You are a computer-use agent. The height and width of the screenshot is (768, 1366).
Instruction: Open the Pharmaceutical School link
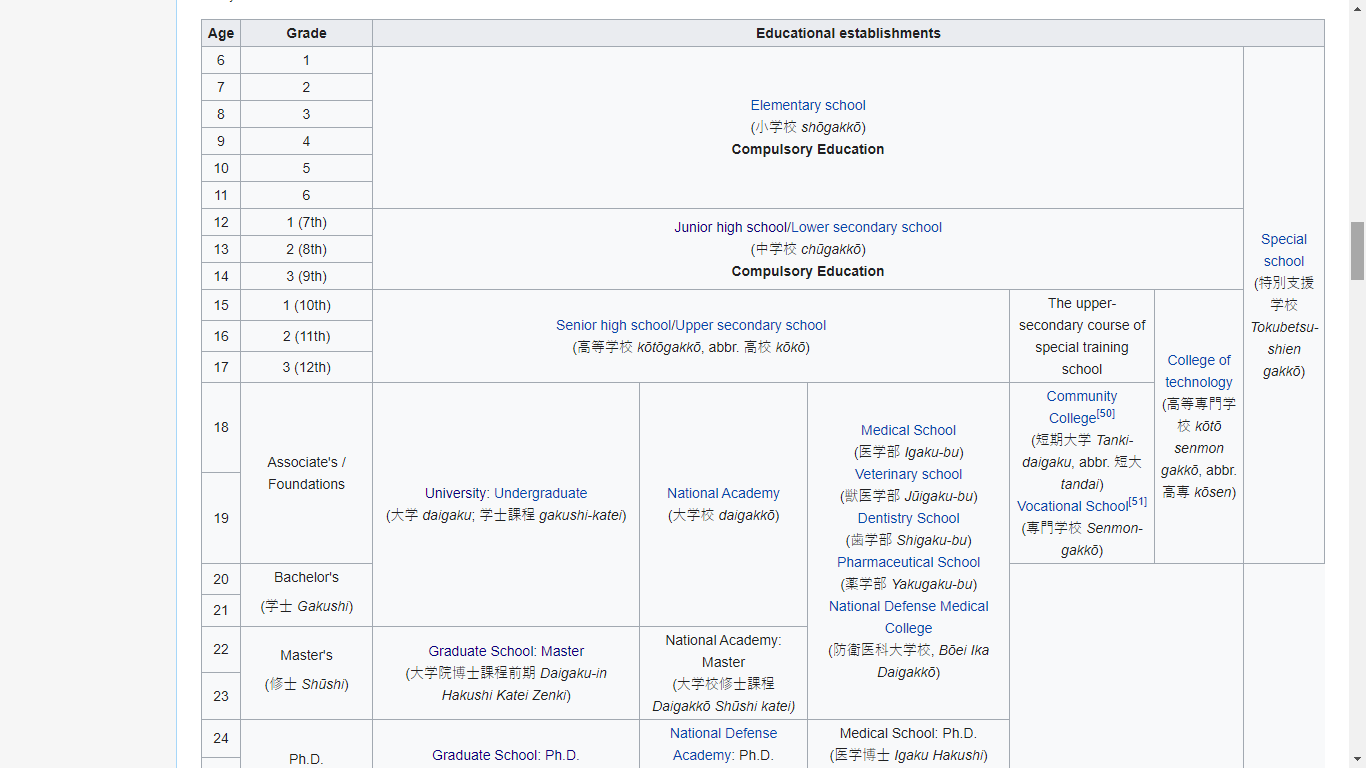coord(908,562)
